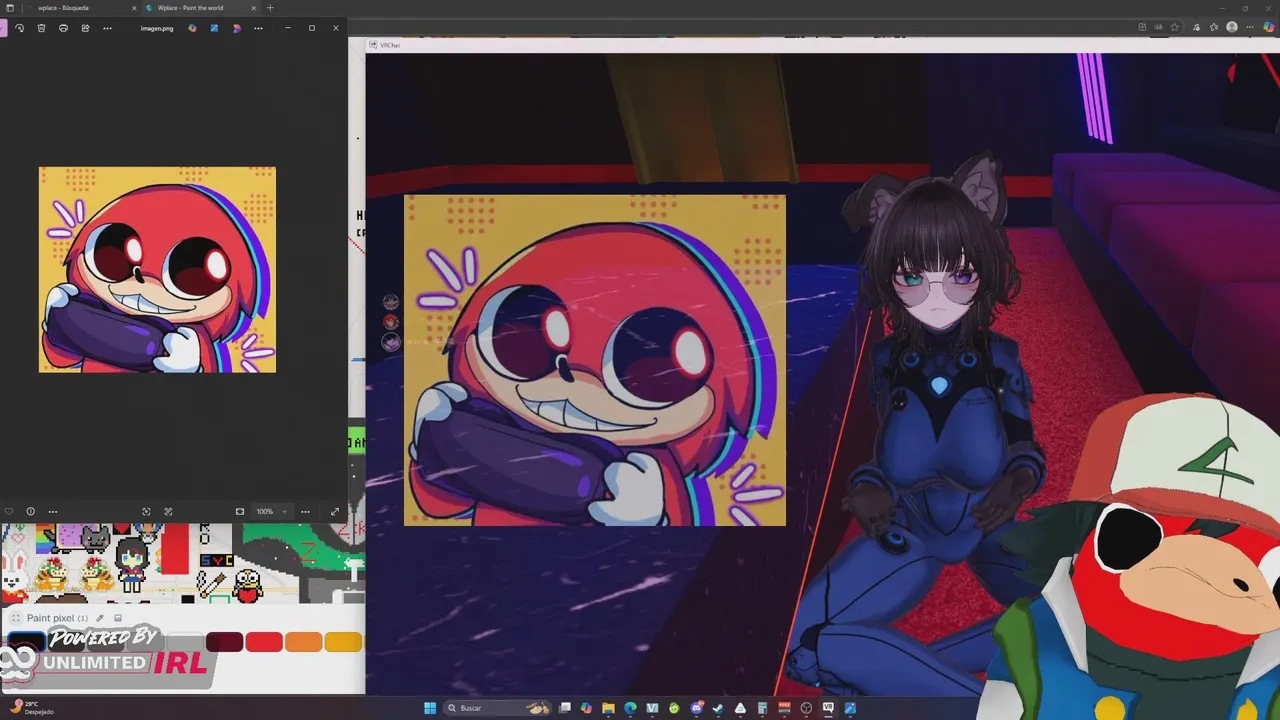Open Discord from taskbar
This screenshot has height=720, width=1280.
(697, 708)
